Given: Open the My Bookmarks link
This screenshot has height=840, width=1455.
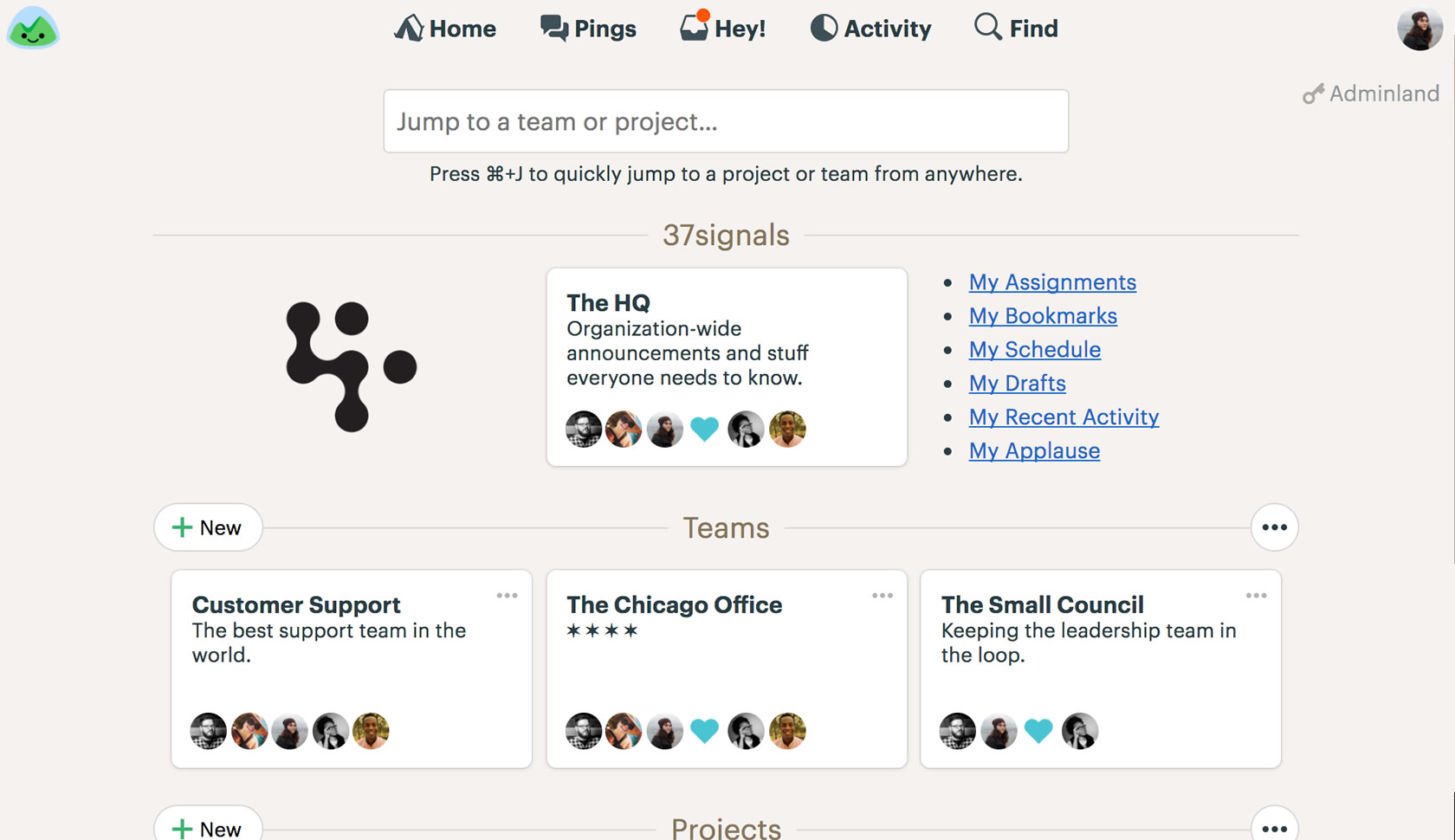Looking at the screenshot, I should (x=1043, y=316).
